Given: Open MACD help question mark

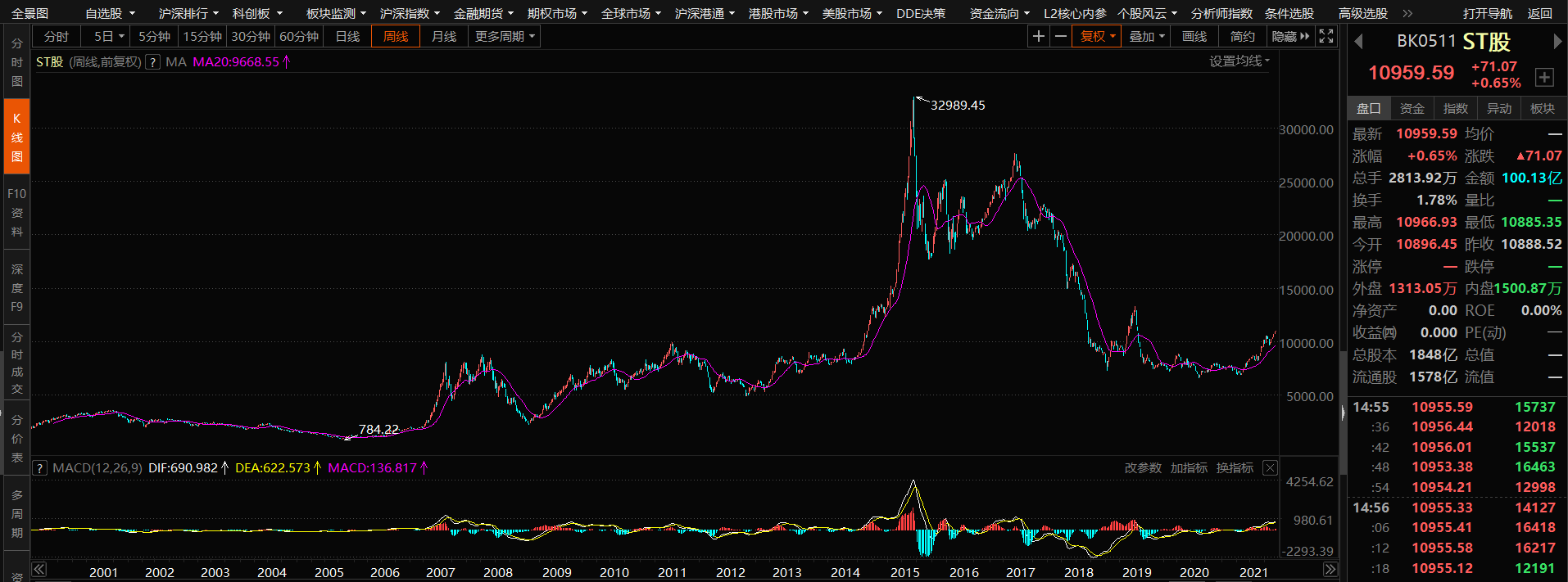Looking at the screenshot, I should pyautogui.click(x=39, y=468).
